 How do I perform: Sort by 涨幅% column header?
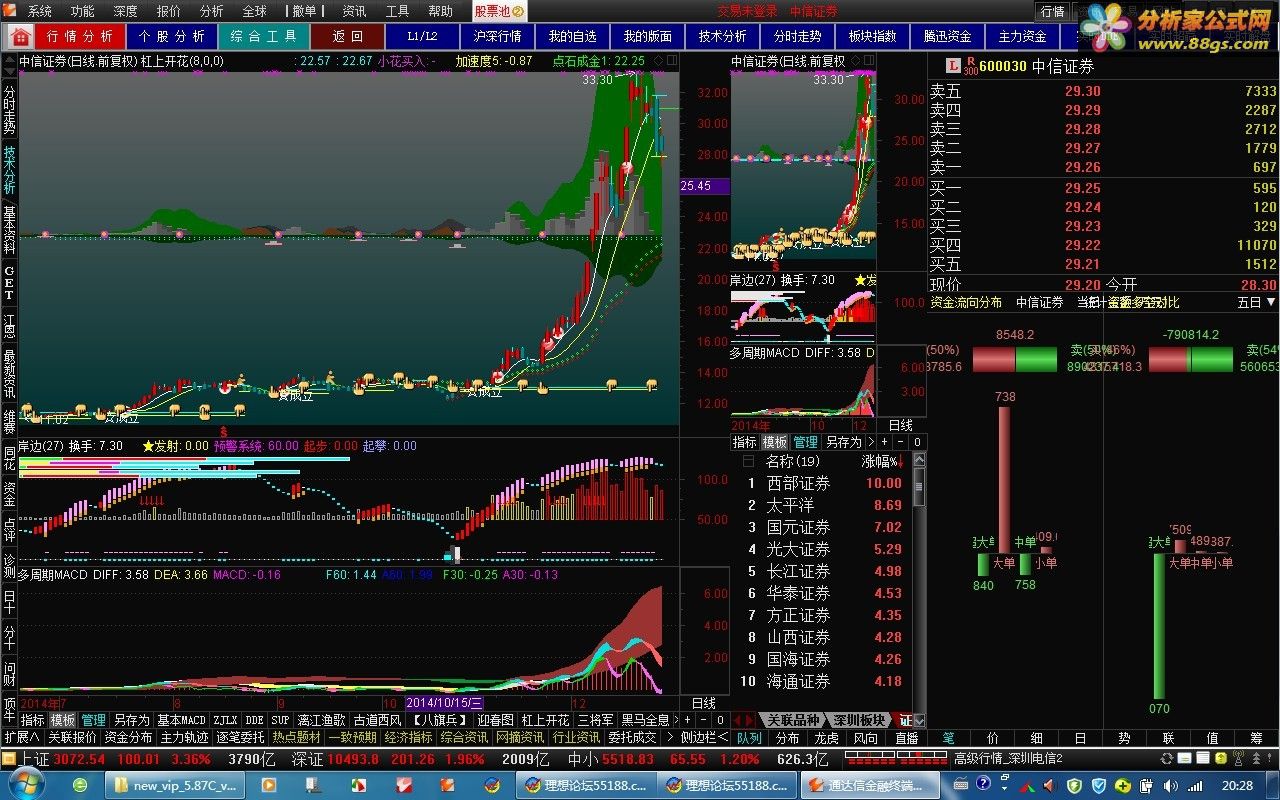click(x=881, y=461)
